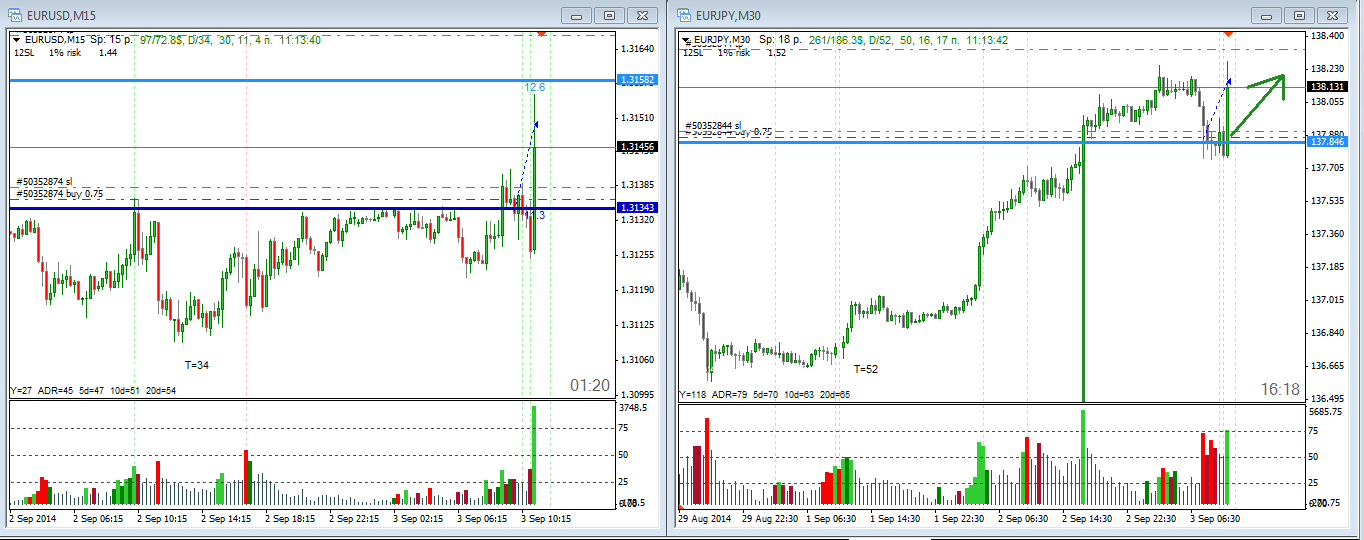Viewport: 1364px width, 540px height.
Task: Click the 1.31640 price scale value in EURUSD
Action: point(636,48)
